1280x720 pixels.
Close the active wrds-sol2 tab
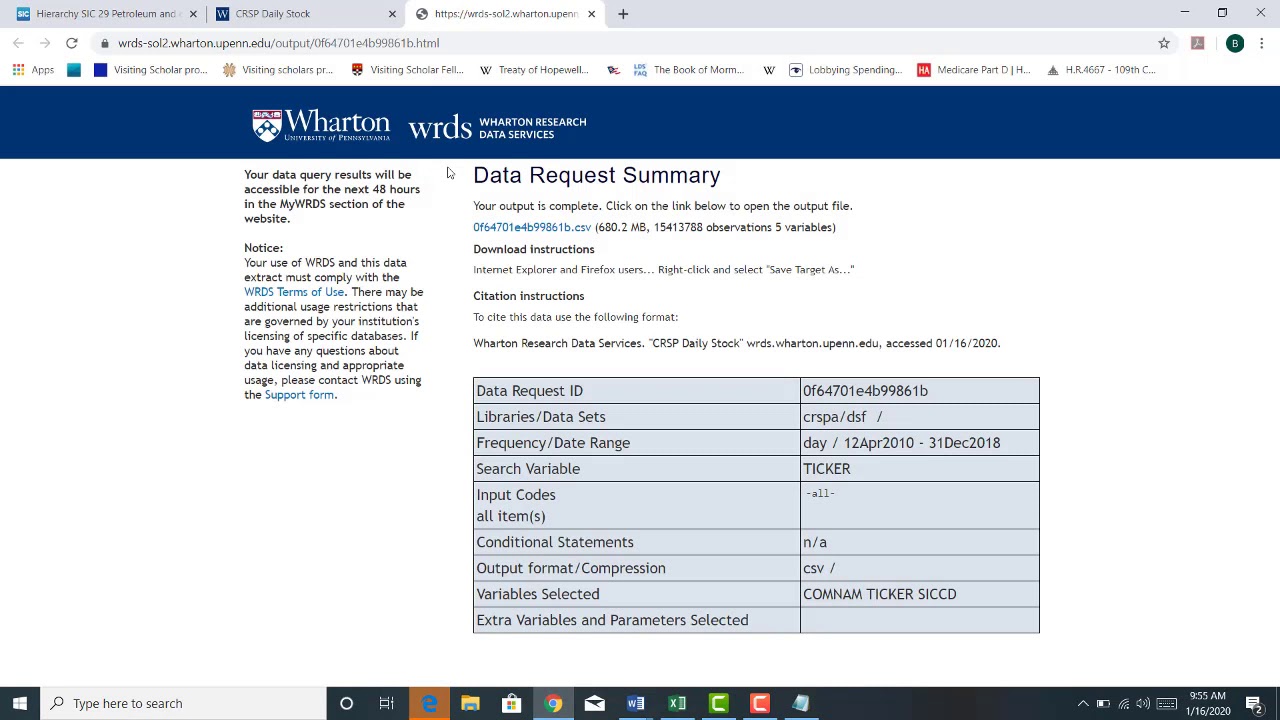click(591, 14)
